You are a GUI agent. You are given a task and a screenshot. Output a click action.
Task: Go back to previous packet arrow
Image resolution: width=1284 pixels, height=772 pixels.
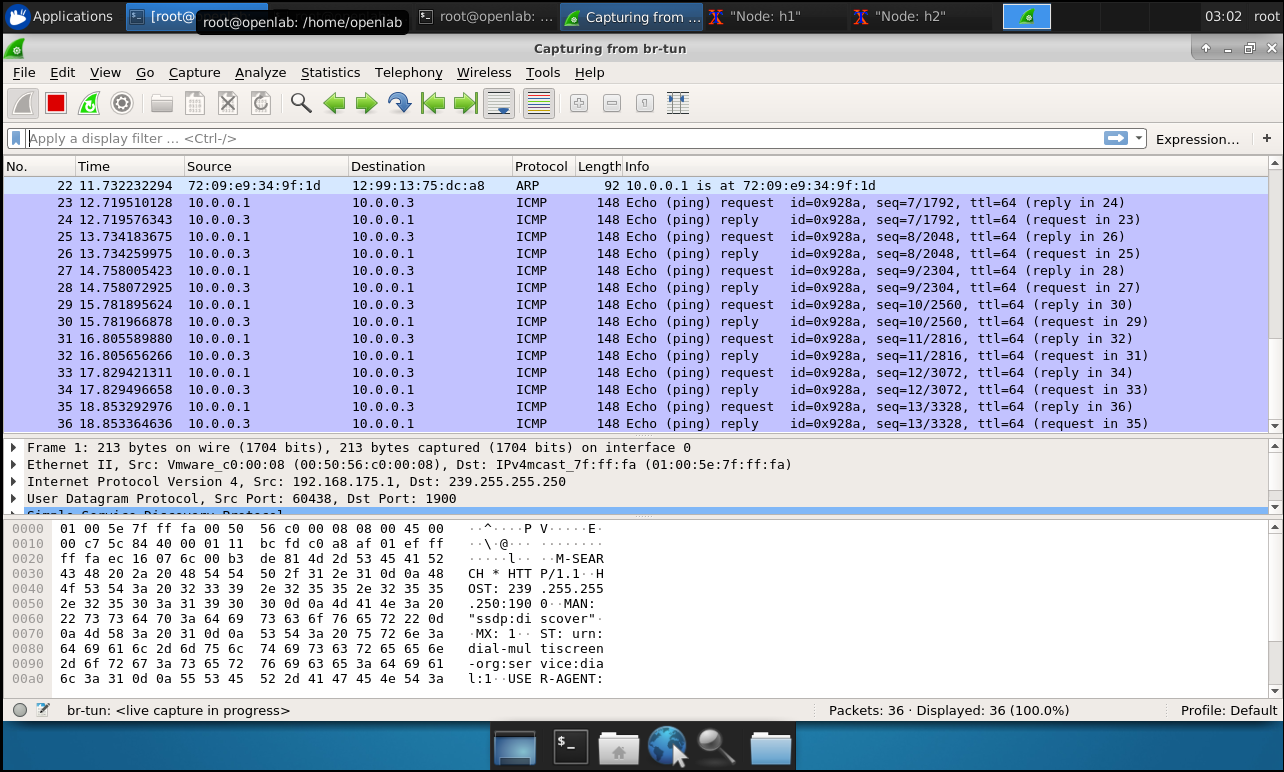pyautogui.click(x=334, y=103)
